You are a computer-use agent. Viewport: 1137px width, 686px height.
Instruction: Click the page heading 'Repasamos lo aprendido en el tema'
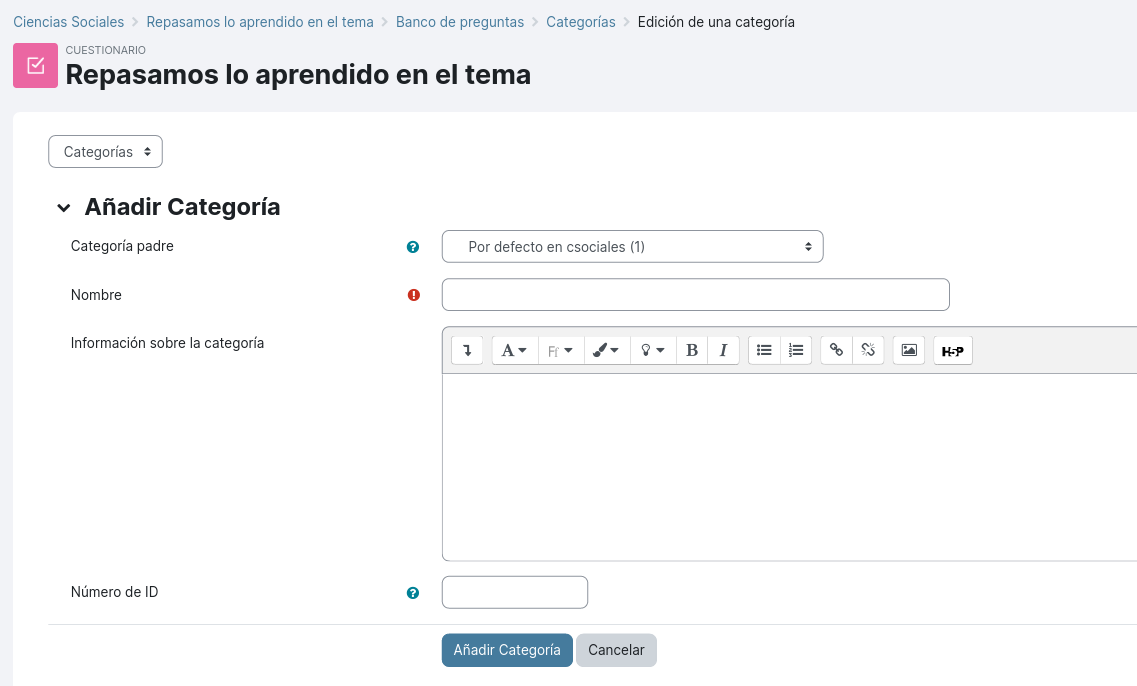click(x=298, y=75)
